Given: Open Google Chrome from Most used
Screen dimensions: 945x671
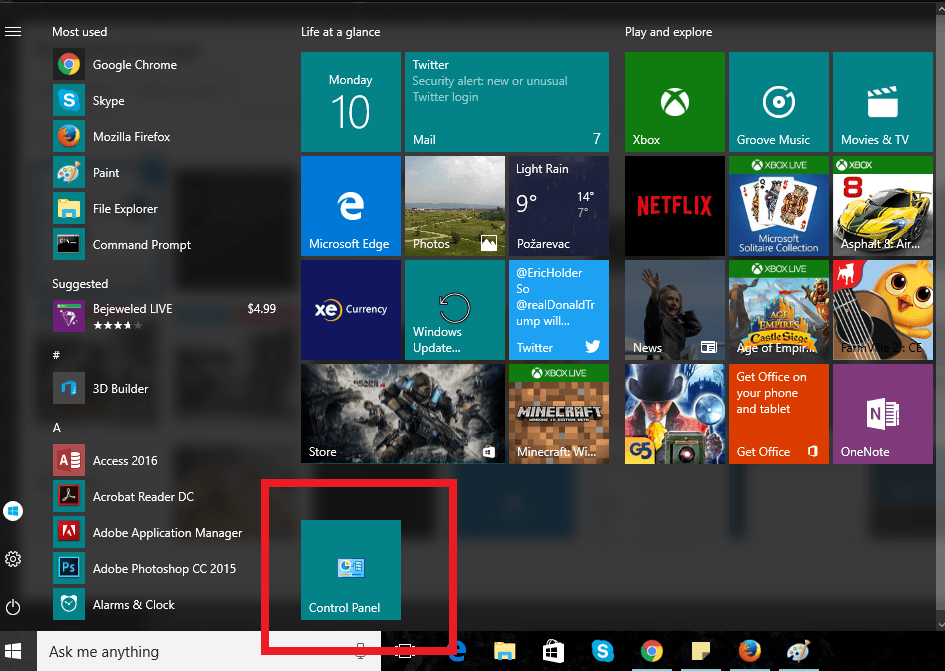Looking at the screenshot, I should tap(163, 65).
